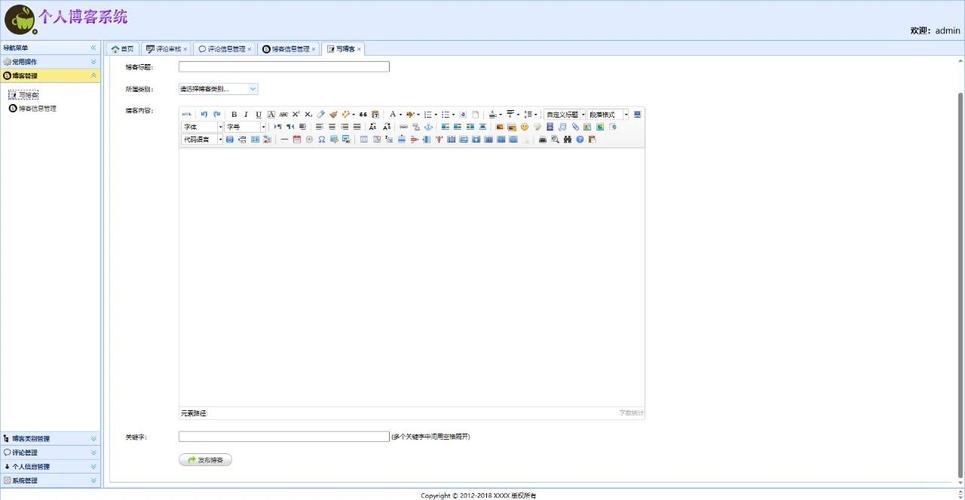Click the undo arrow in the editor
This screenshot has width=965, height=500.
(x=204, y=115)
